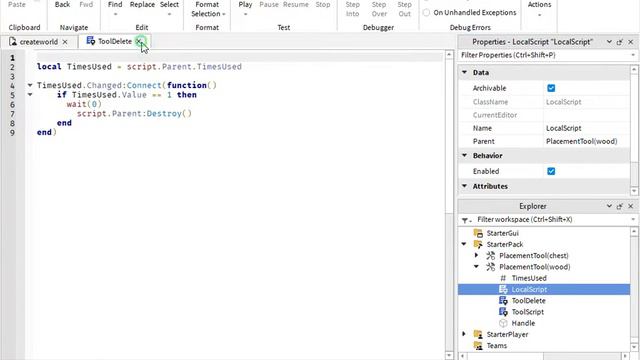Screen dimensions: 640x360
Task: Select PlacementTool(chest) in Explorer
Action: (x=533, y=256)
